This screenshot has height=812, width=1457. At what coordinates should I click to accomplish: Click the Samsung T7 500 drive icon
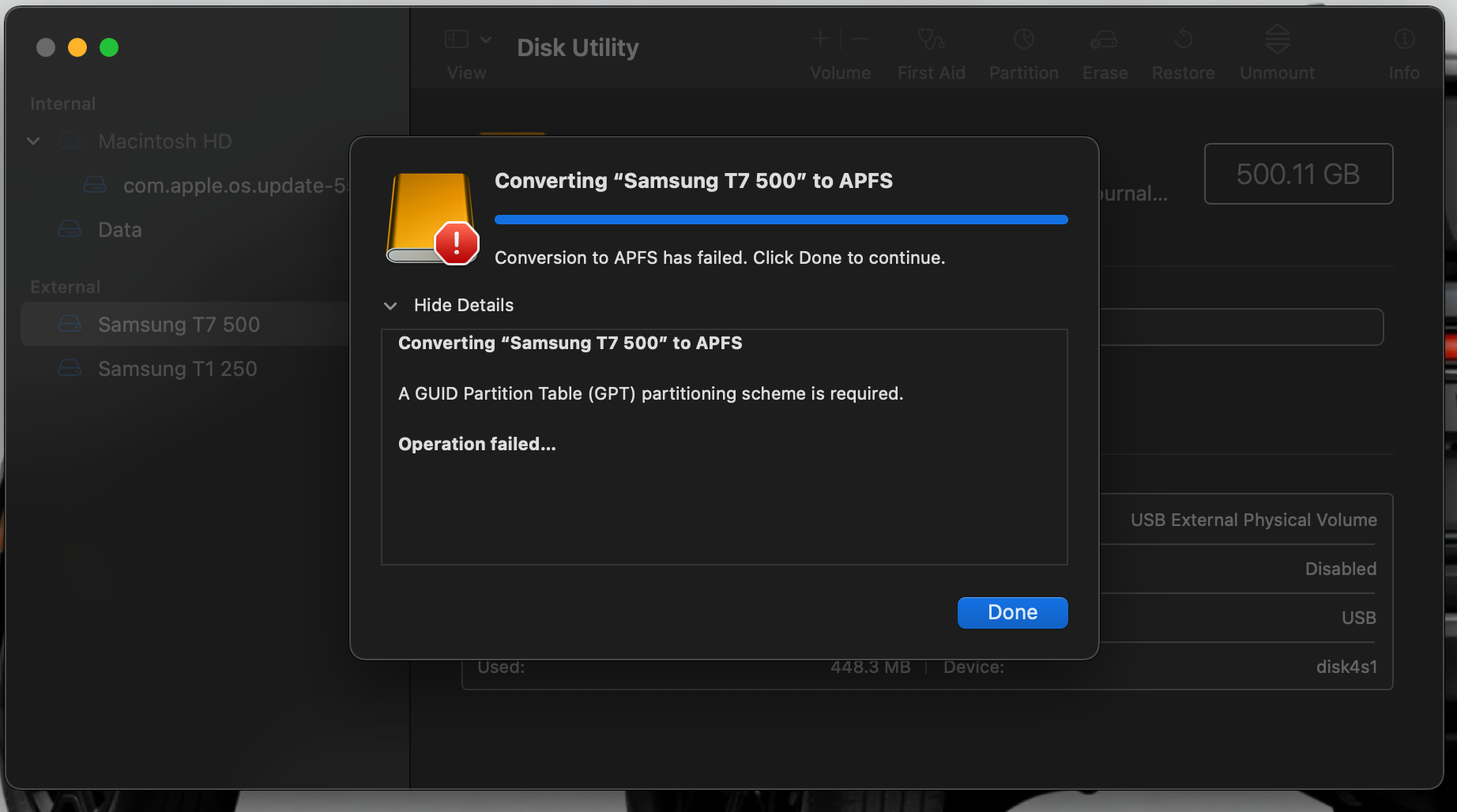[70, 325]
